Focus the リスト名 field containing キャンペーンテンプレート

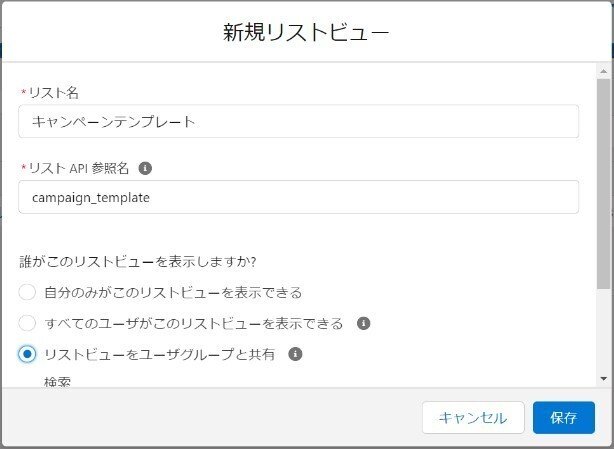pos(298,121)
